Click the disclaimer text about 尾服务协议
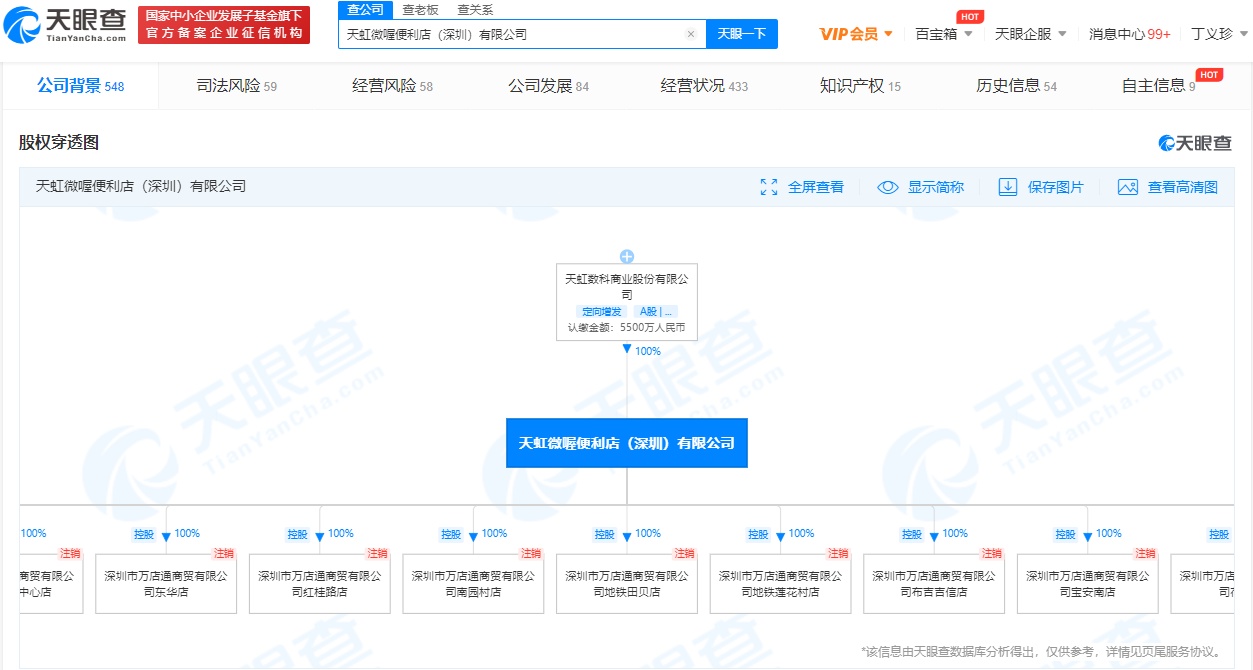 click(1041, 652)
